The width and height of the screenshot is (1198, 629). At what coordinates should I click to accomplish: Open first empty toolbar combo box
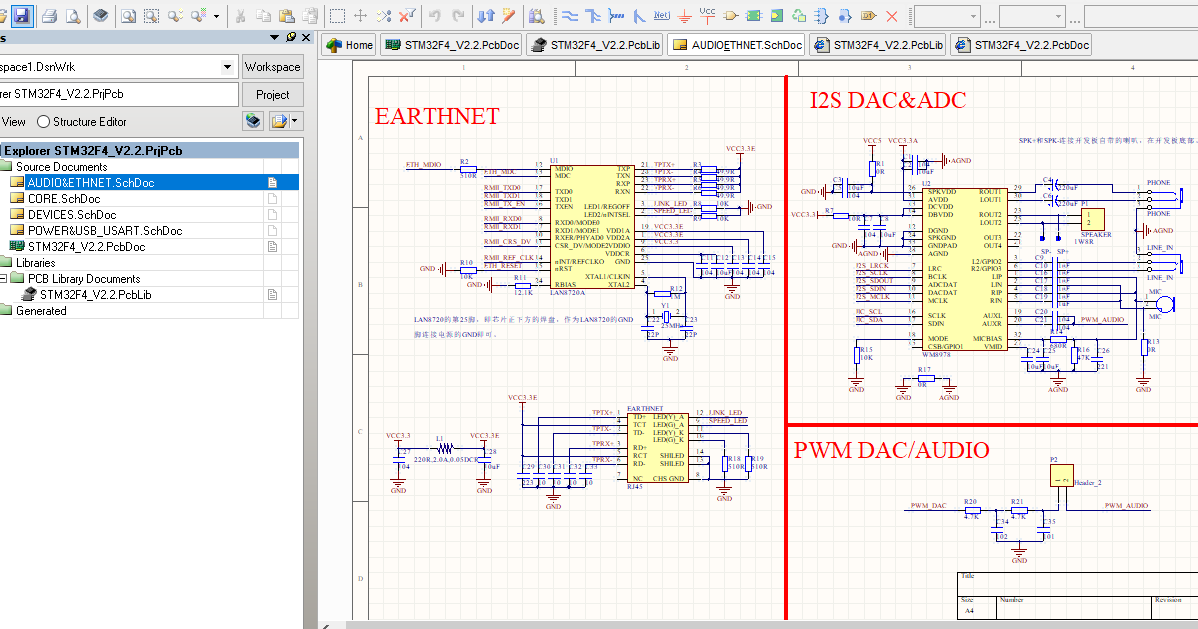(x=947, y=15)
